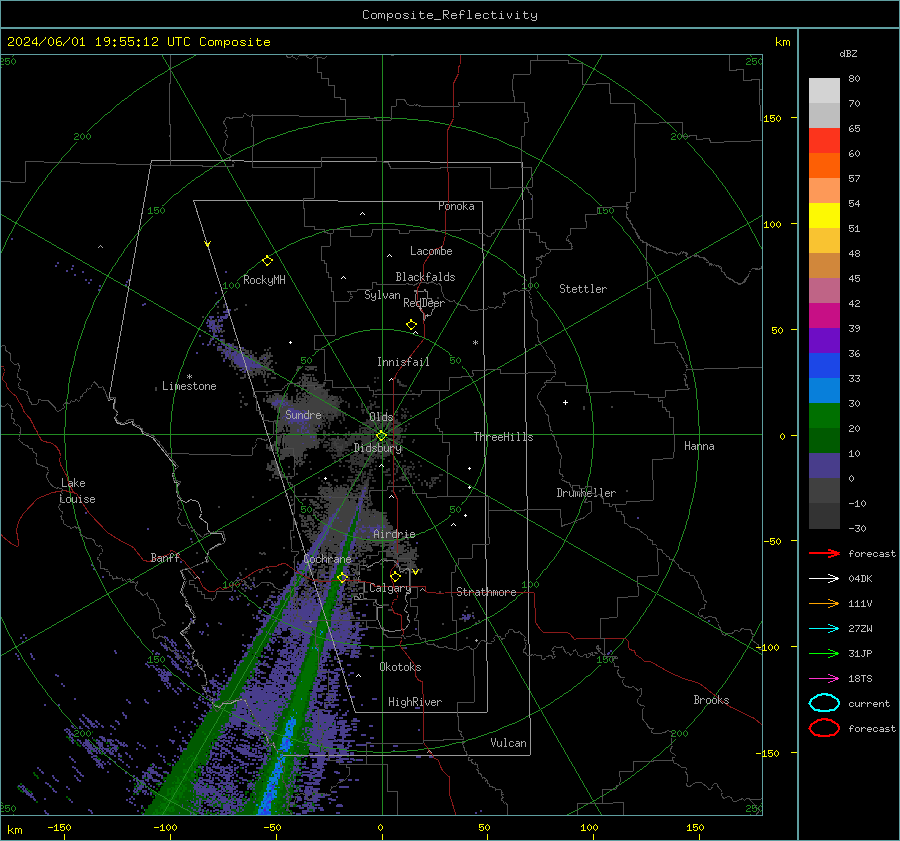900x841 pixels.
Task: Click the light gray 70–80 dBZ swatch
Action: [x=824, y=91]
